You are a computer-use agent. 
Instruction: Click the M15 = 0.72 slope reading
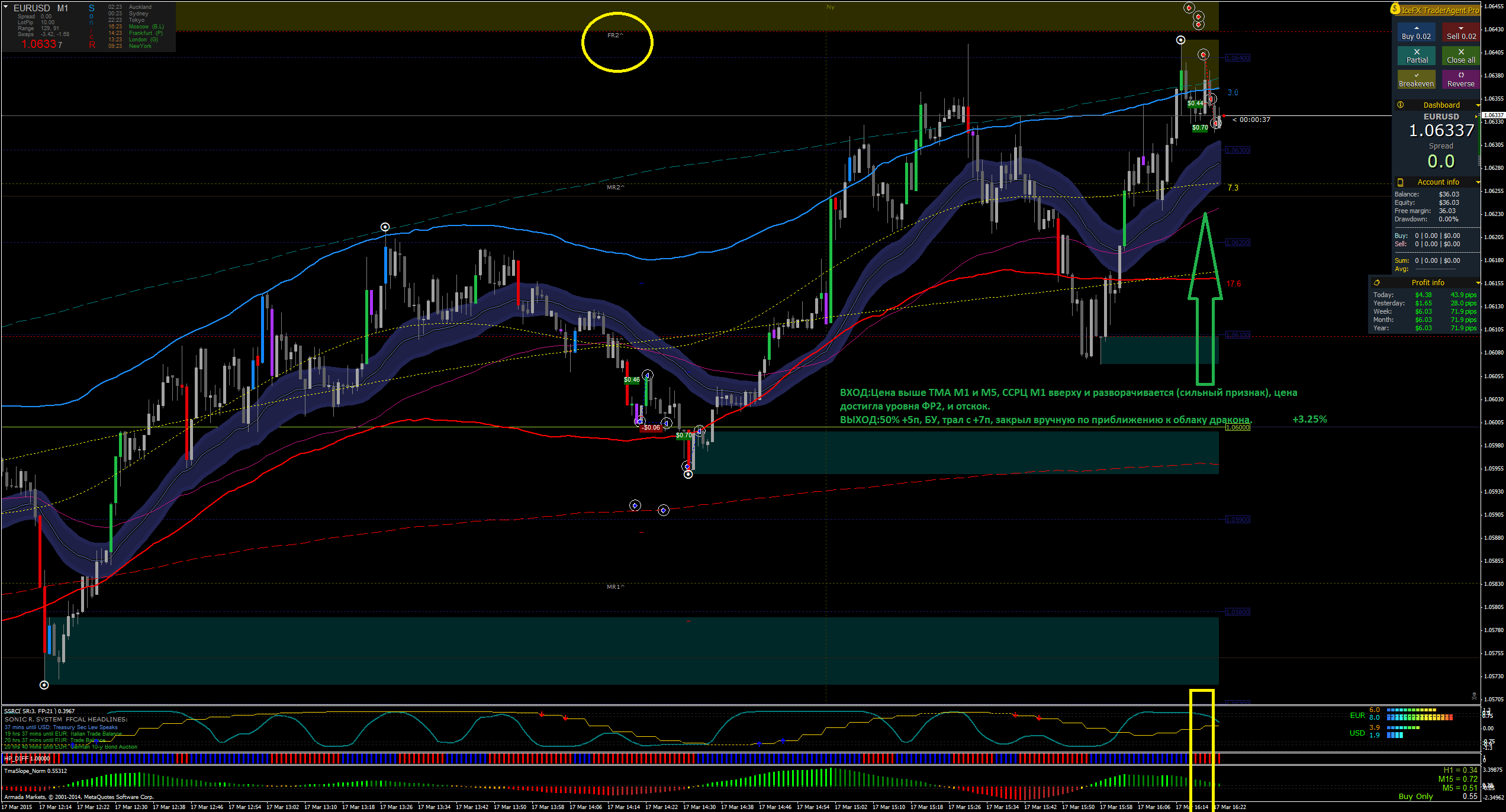pyautogui.click(x=1458, y=779)
